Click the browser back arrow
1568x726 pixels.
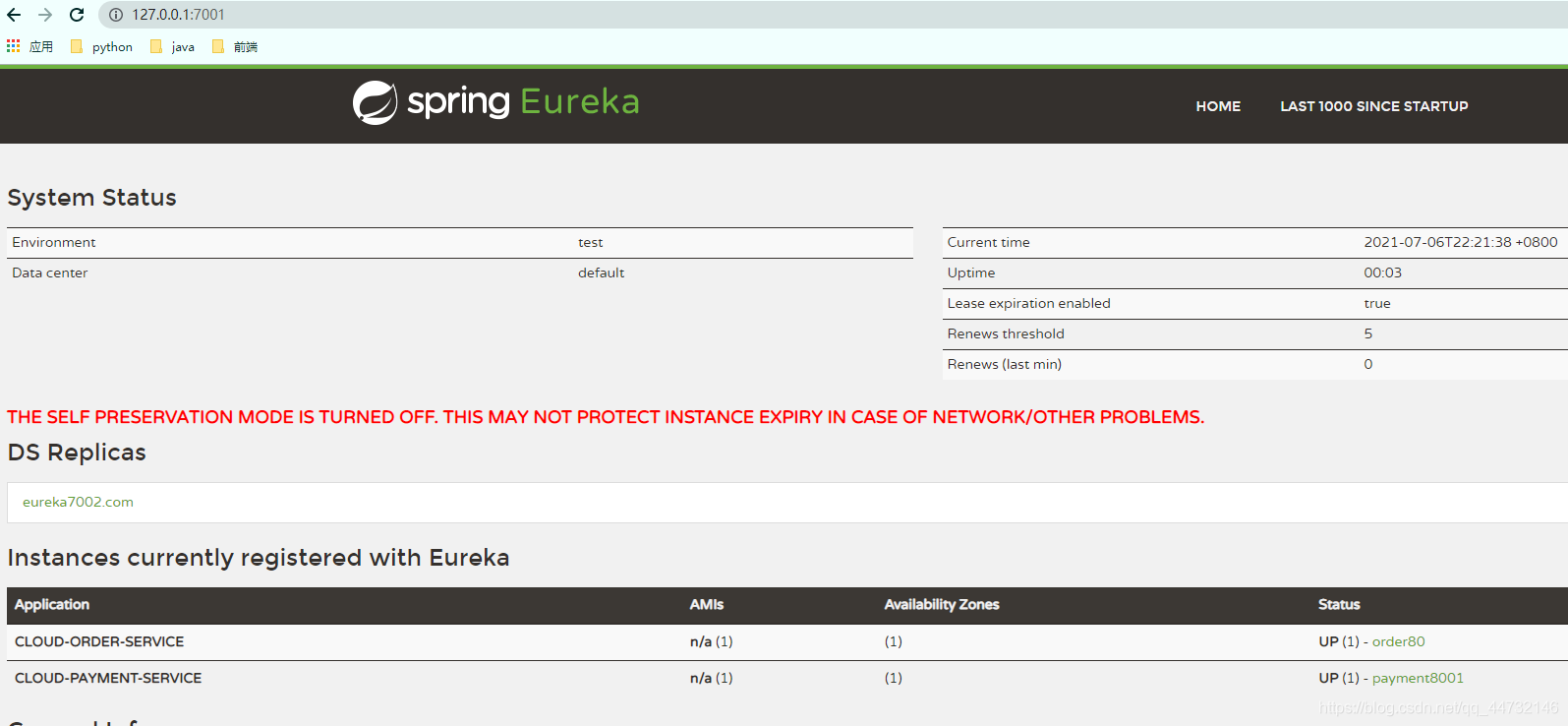click(x=14, y=15)
